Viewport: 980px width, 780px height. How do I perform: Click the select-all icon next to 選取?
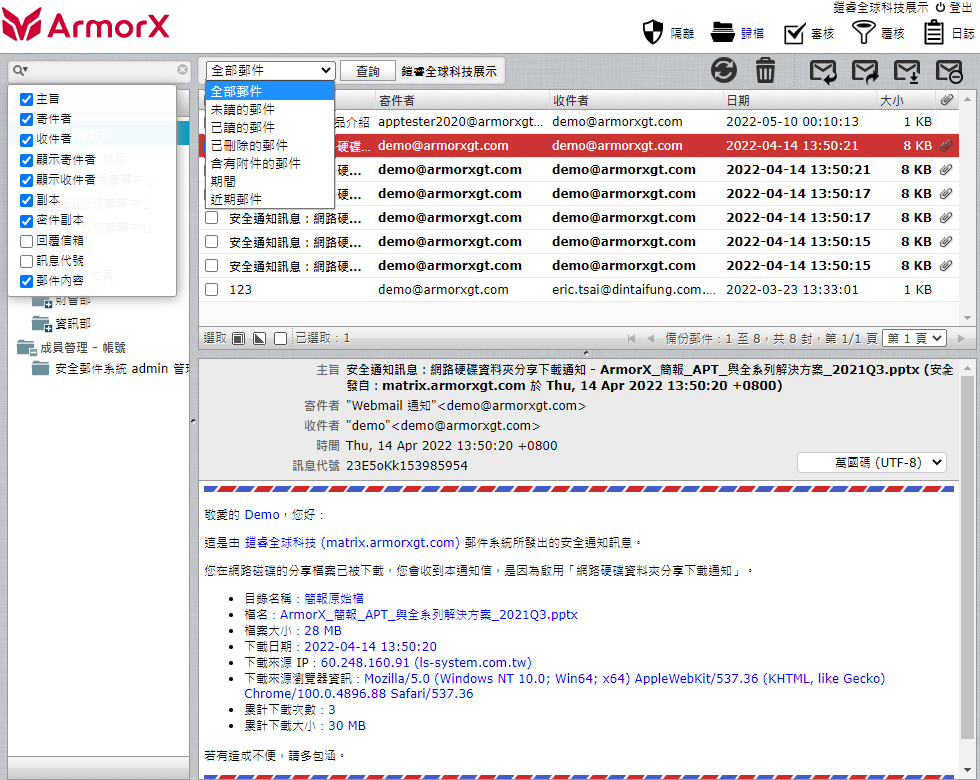(238, 339)
